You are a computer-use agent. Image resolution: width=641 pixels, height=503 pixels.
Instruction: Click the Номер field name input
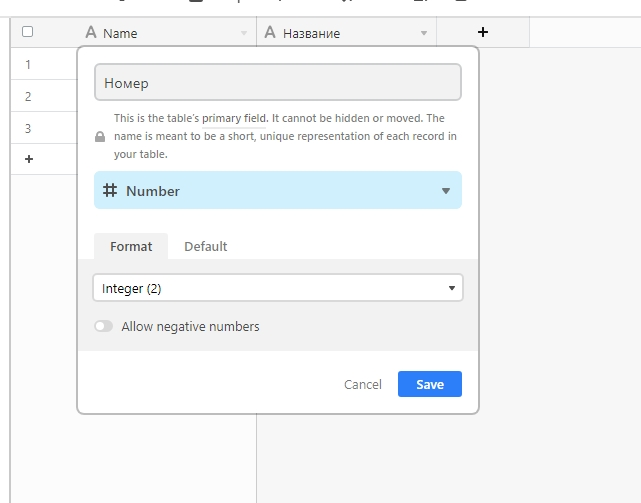[x=278, y=82]
